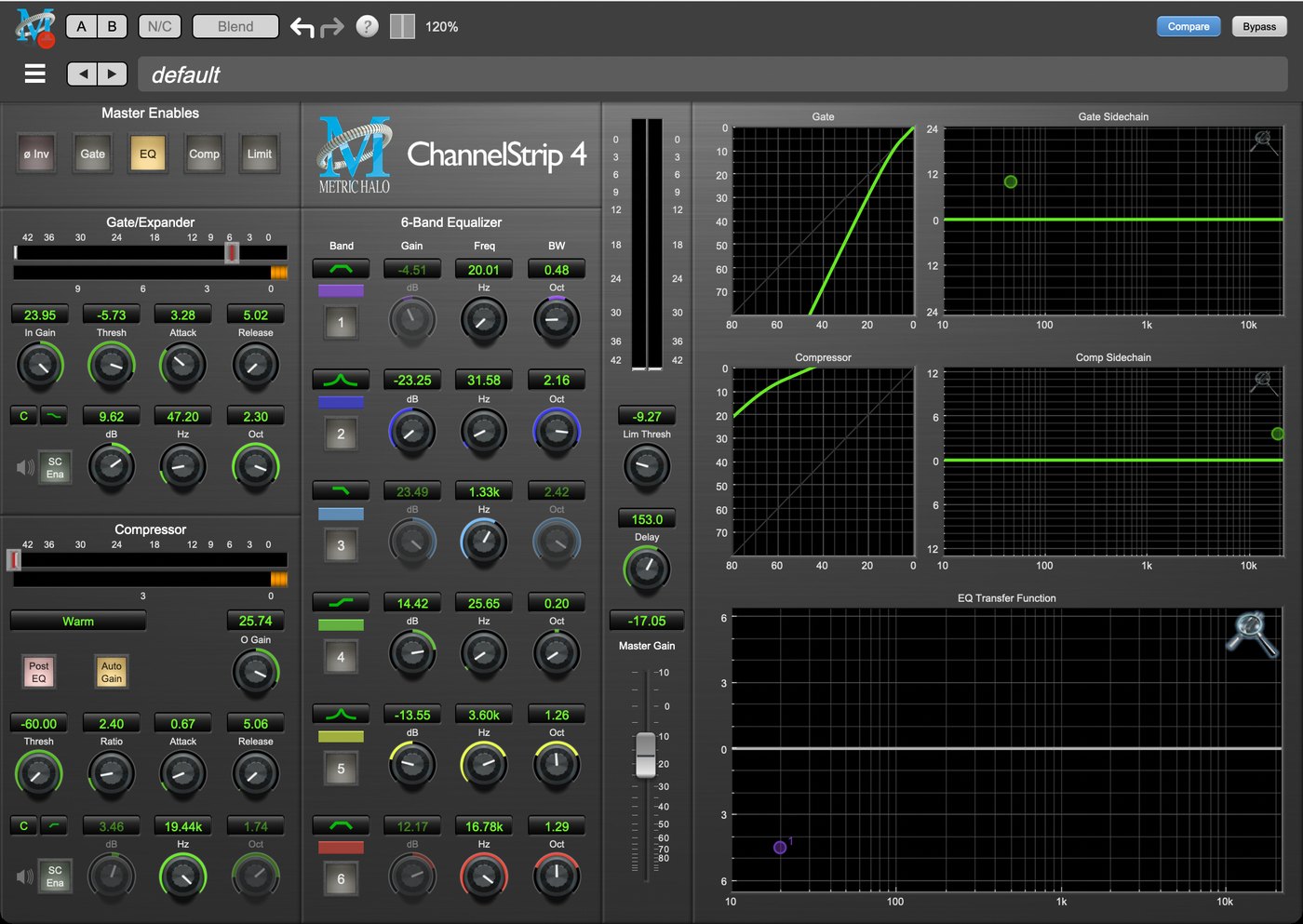Select band 4 shelf filter icon
This screenshot has width=1303, height=924.
click(341, 602)
